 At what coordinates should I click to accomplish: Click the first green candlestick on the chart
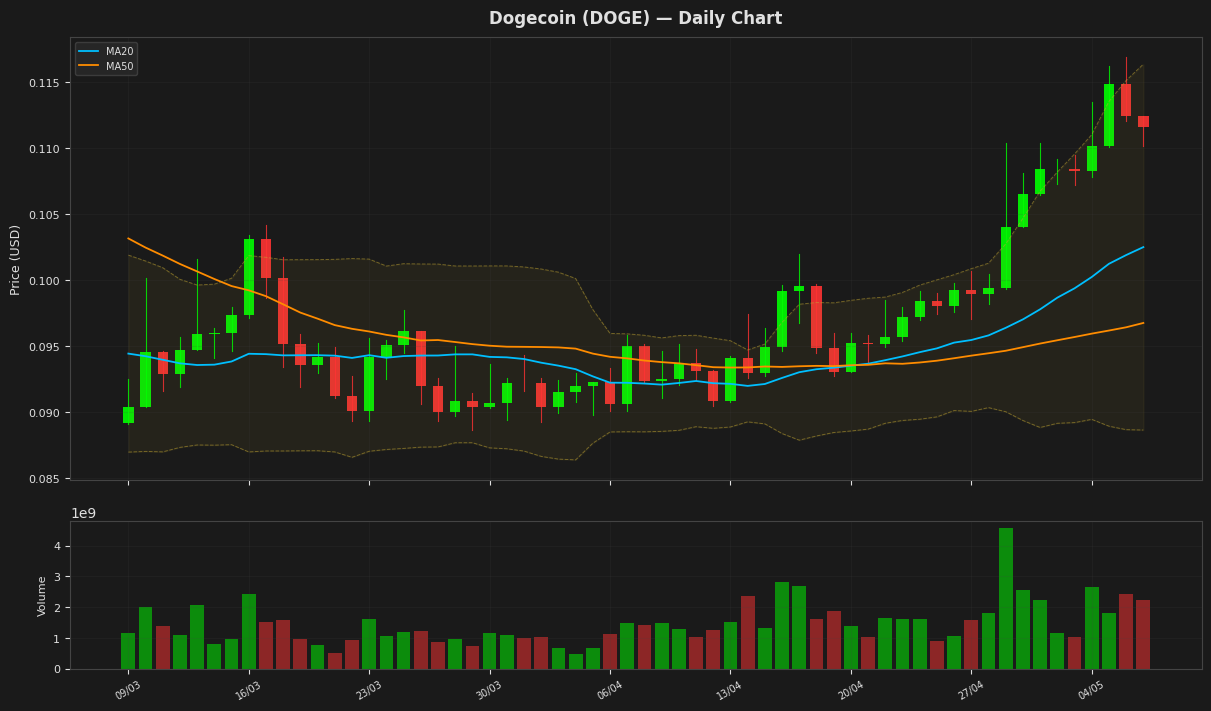pyautogui.click(x=128, y=415)
